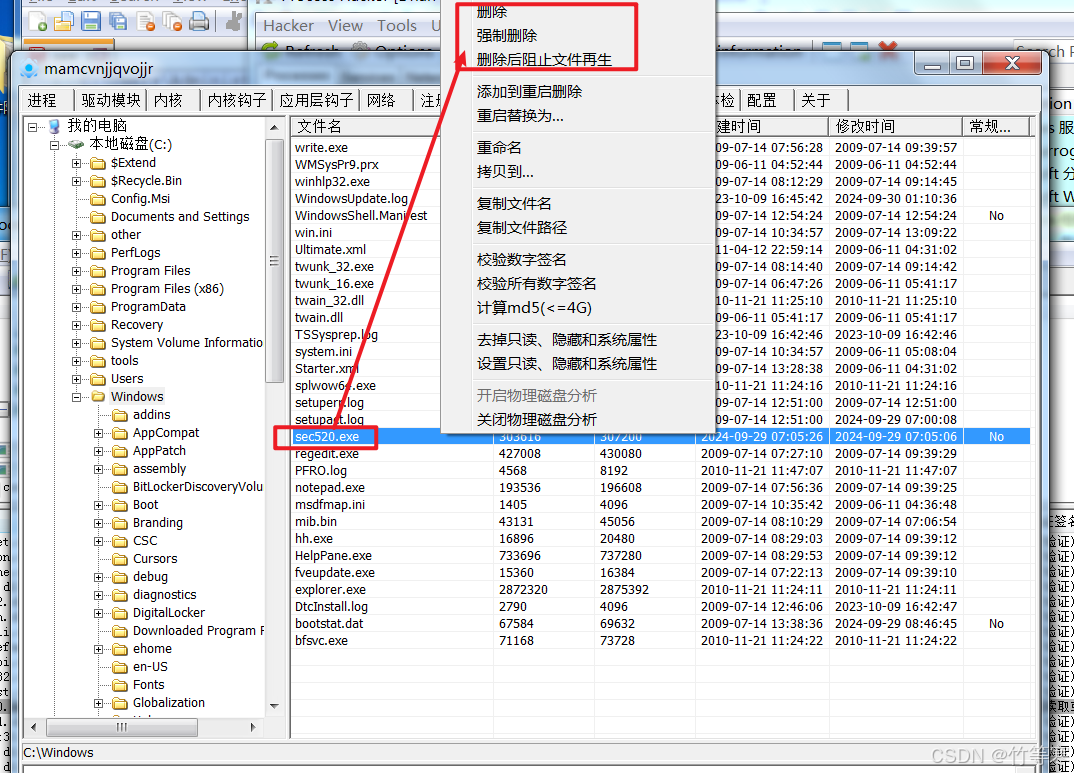Expand the $Recycle.Bin tree node
Image resolution: width=1074 pixels, height=773 pixels.
pyautogui.click(x=77, y=181)
